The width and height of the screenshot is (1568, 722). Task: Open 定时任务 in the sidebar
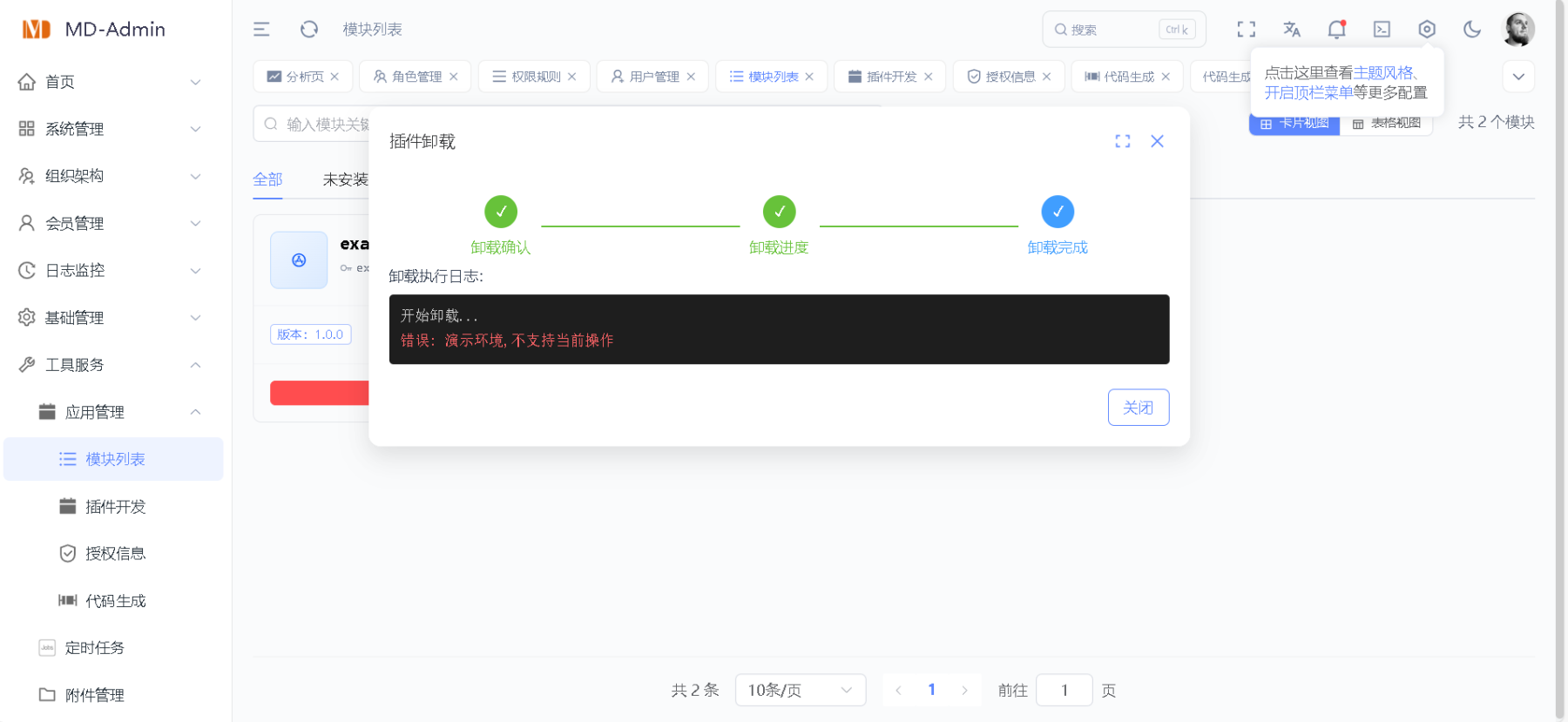point(112,648)
